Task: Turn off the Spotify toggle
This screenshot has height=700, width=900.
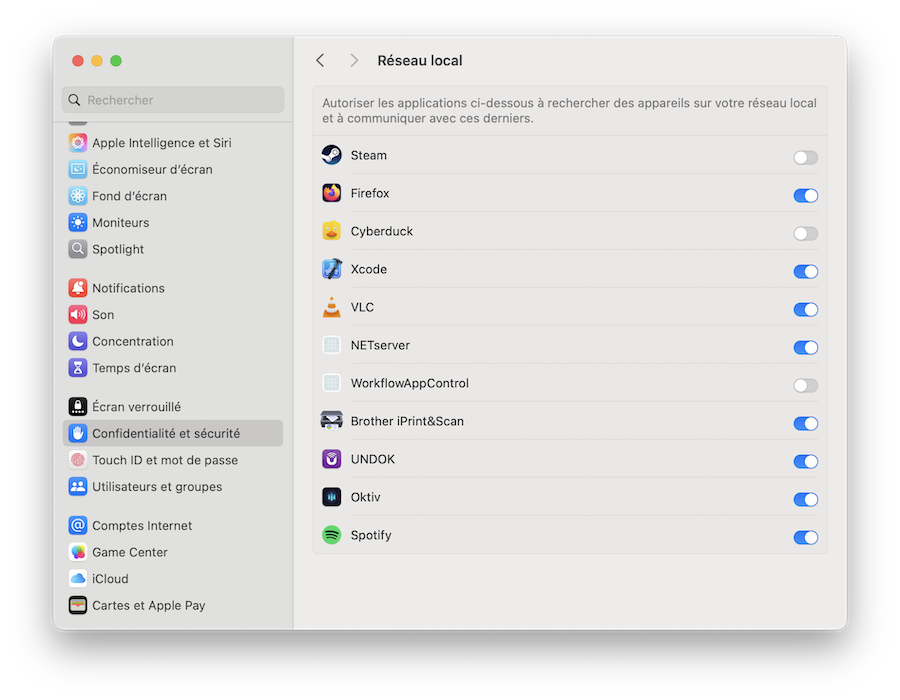Action: point(805,538)
